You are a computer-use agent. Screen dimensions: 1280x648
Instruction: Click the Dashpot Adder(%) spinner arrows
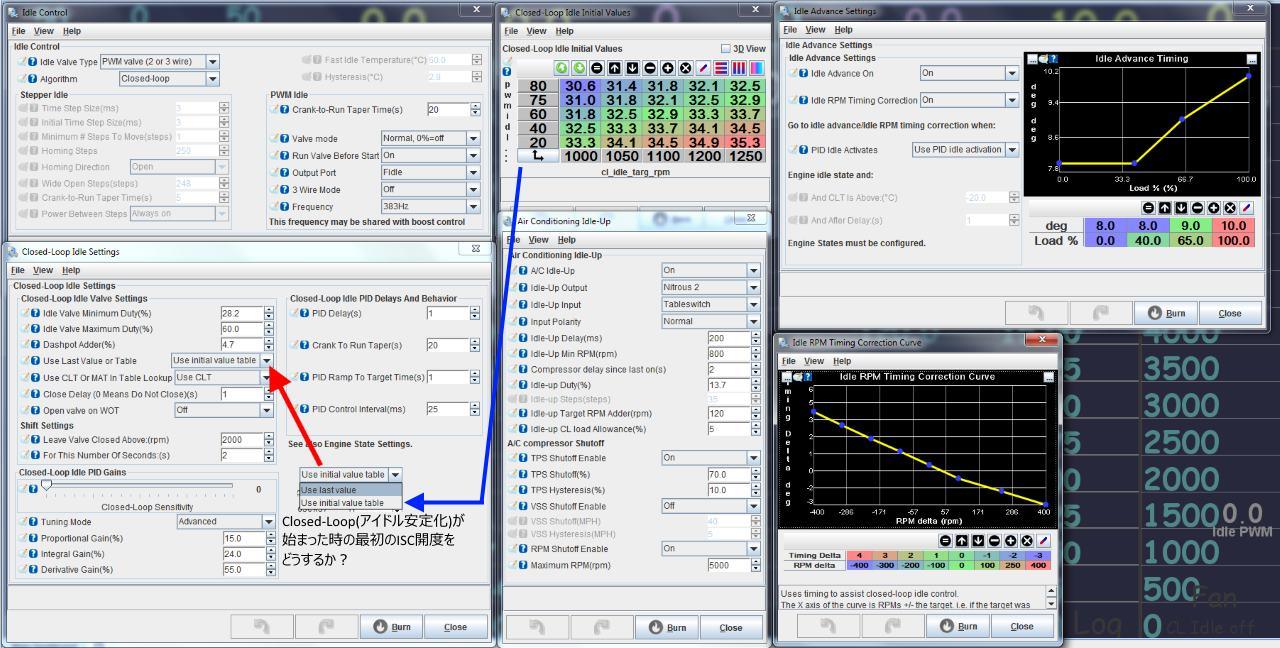(x=268, y=345)
